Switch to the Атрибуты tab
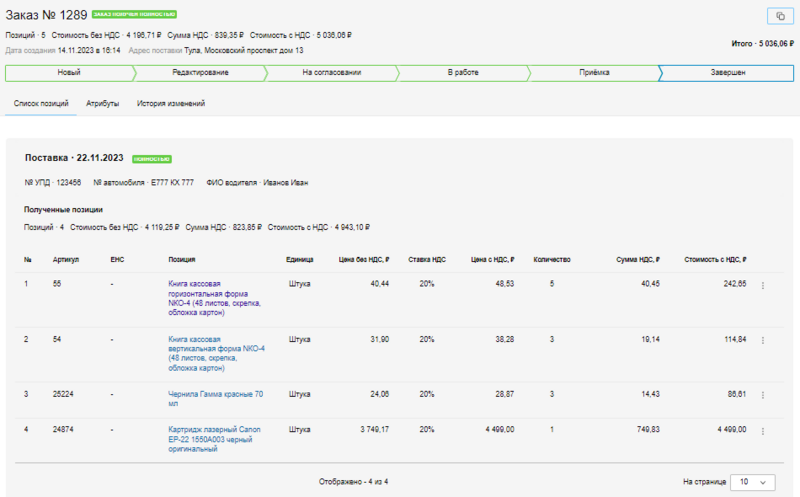800x497 pixels. coord(102,104)
